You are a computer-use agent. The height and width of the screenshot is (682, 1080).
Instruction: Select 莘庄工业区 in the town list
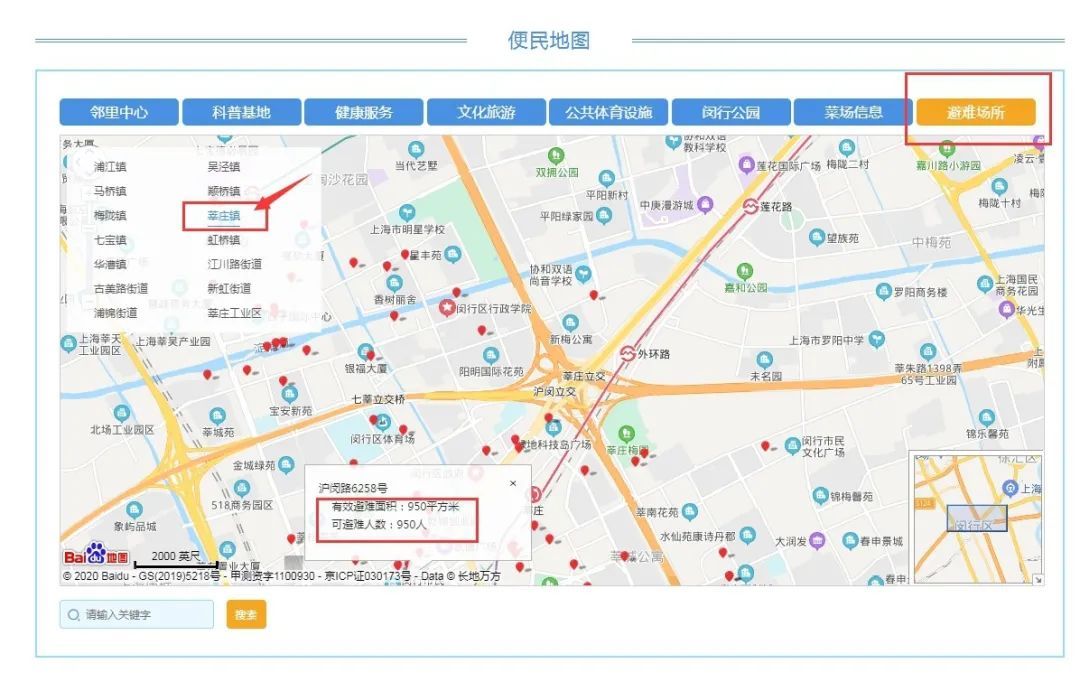[x=235, y=313]
